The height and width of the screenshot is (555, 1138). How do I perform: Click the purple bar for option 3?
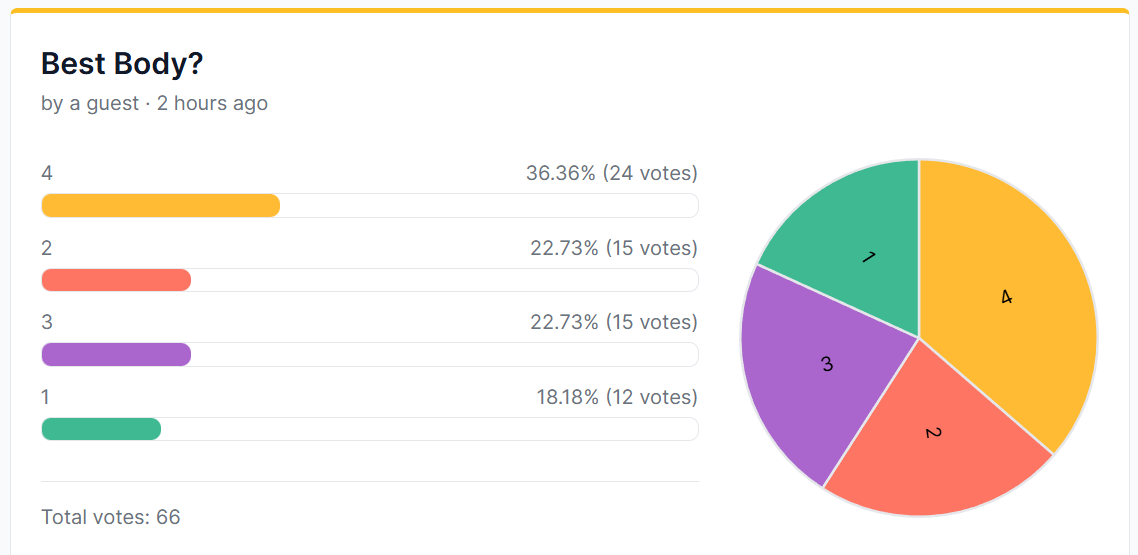116,354
